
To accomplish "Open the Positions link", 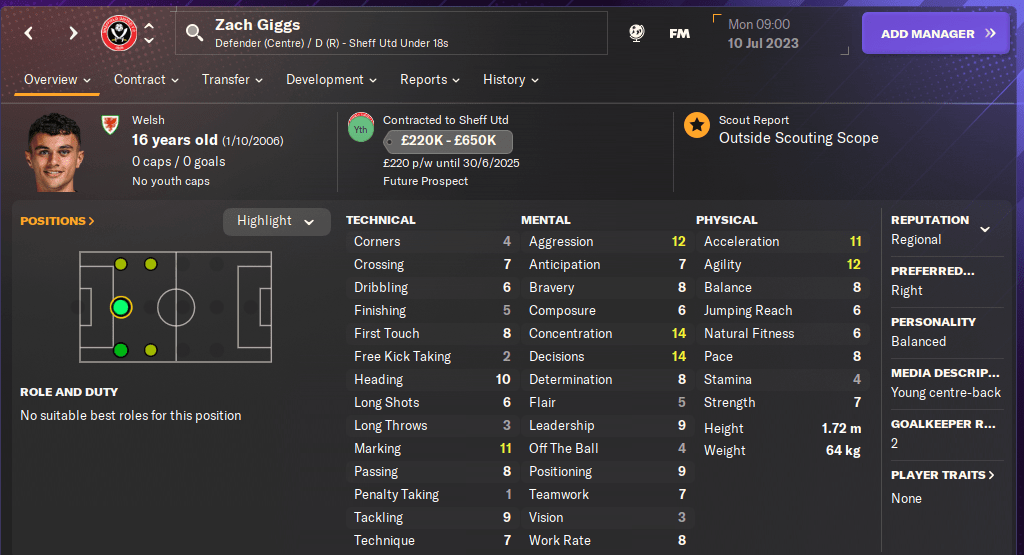I will [57, 221].
